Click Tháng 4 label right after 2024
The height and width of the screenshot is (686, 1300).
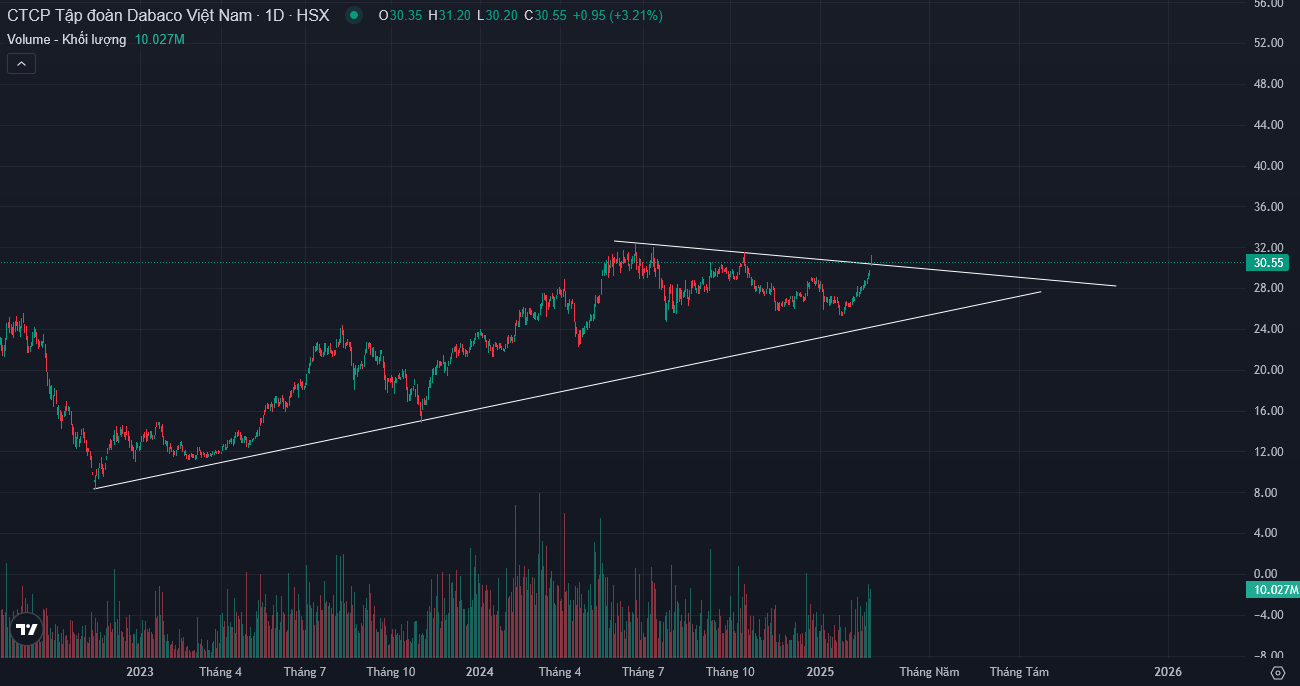(560, 672)
